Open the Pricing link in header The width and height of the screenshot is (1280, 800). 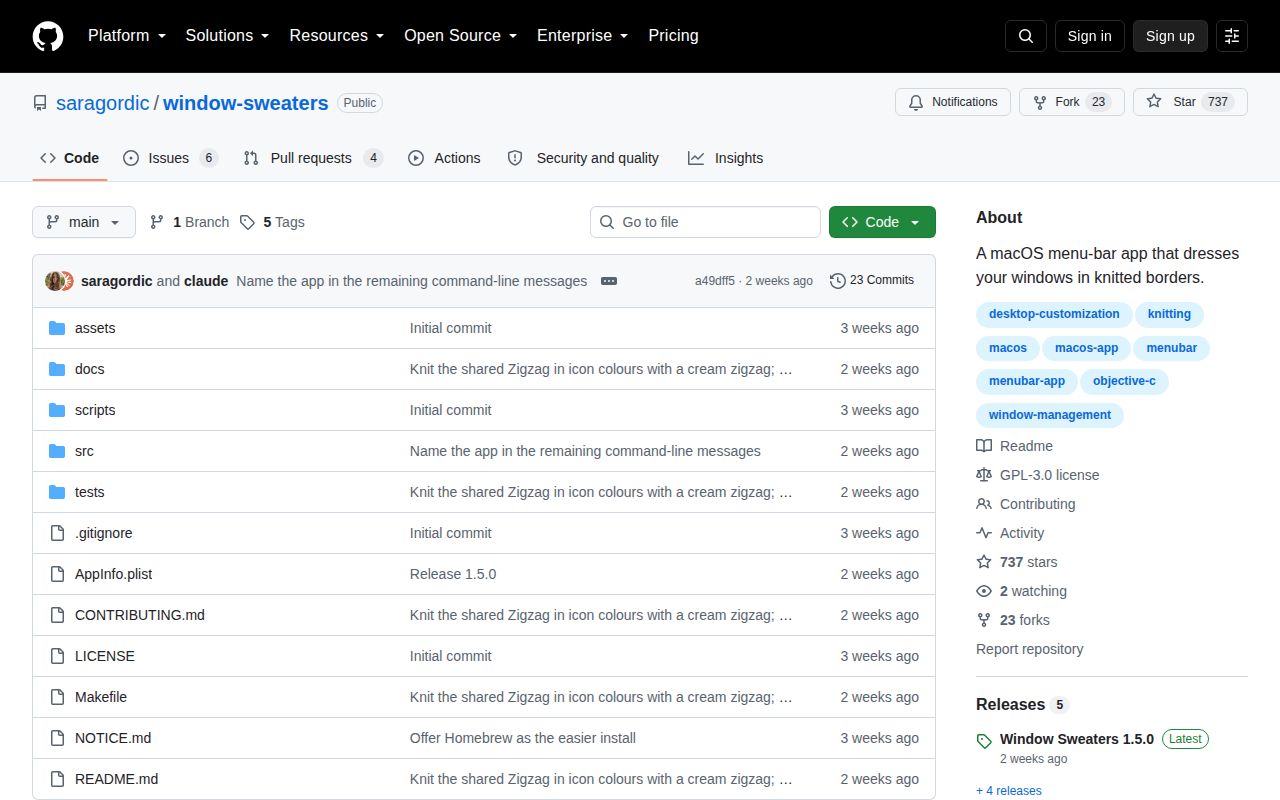click(x=673, y=36)
